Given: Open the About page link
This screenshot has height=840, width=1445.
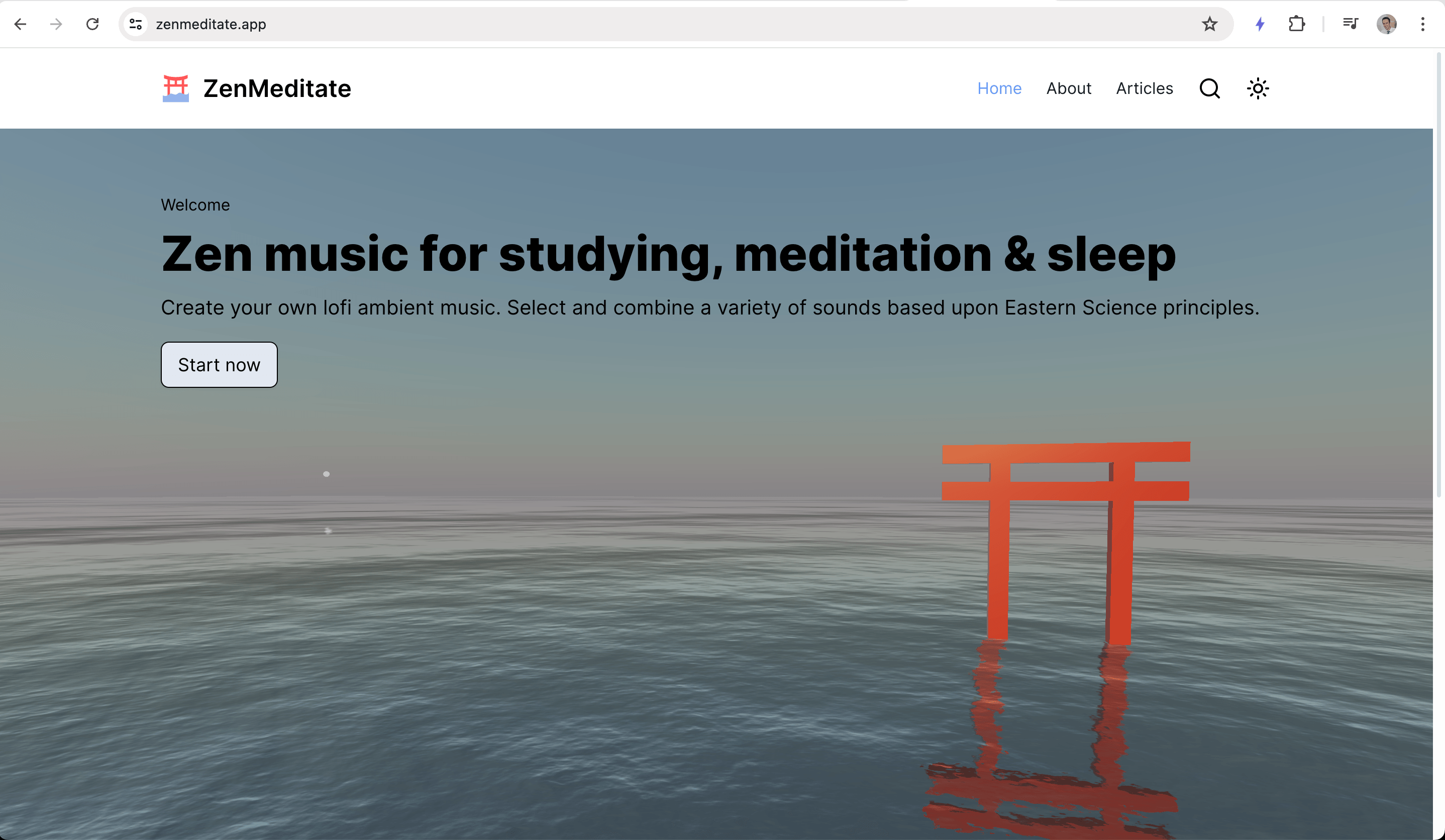Looking at the screenshot, I should (x=1069, y=88).
